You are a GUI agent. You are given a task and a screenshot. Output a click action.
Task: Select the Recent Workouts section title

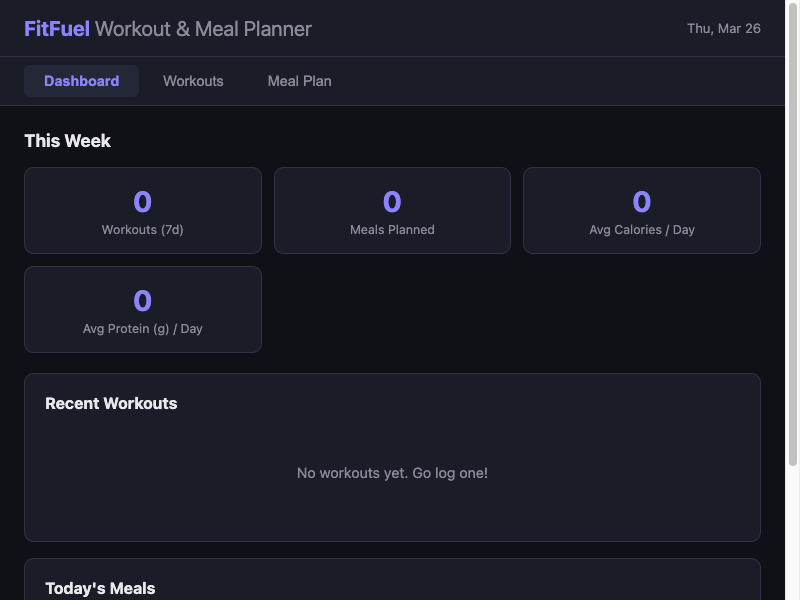[x=111, y=403]
